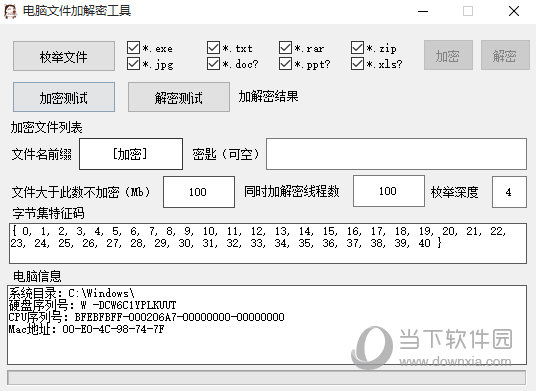Toggle the *.jpg file type checkbox
536x391 pixels.
click(x=133, y=64)
